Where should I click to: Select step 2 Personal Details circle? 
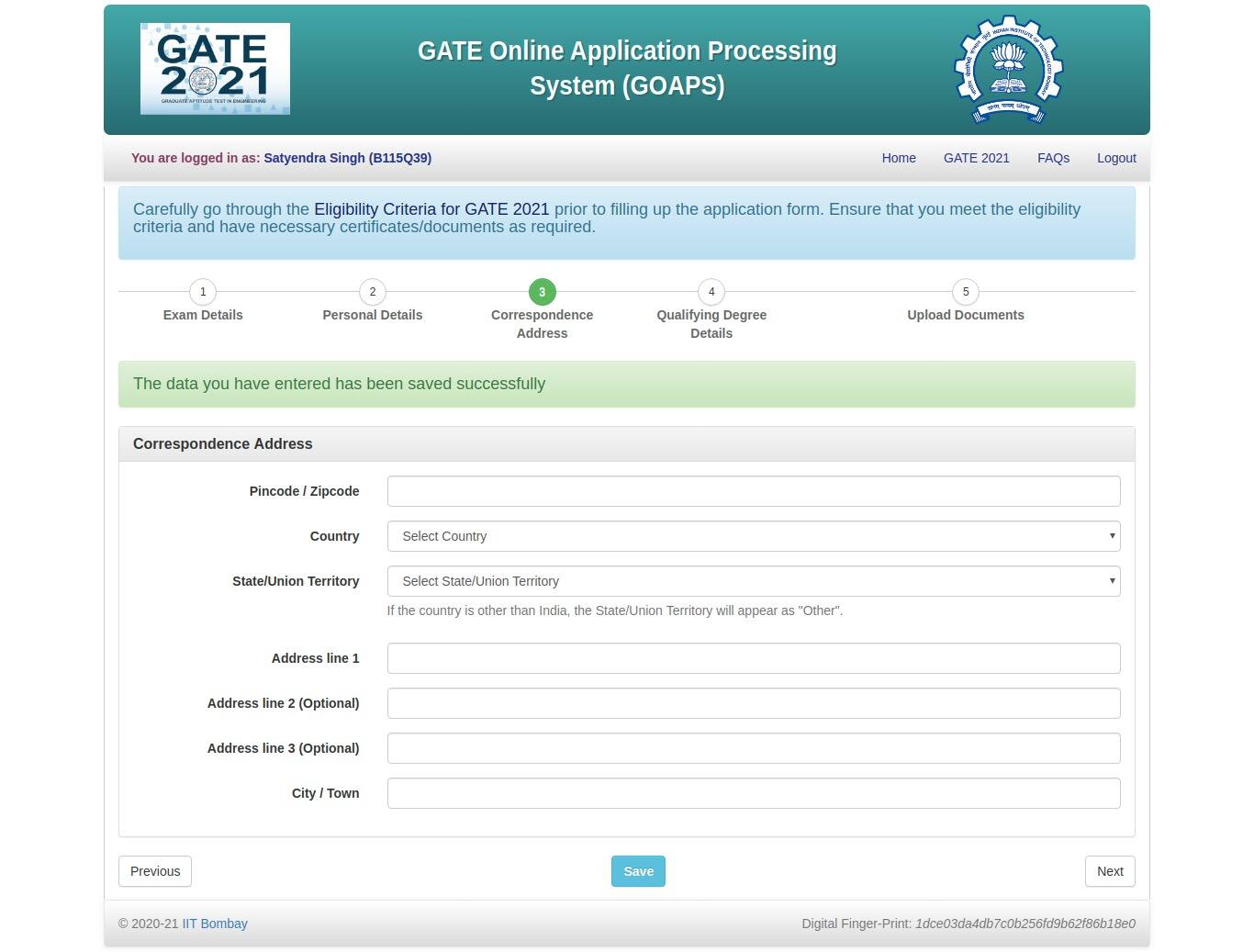pos(372,292)
